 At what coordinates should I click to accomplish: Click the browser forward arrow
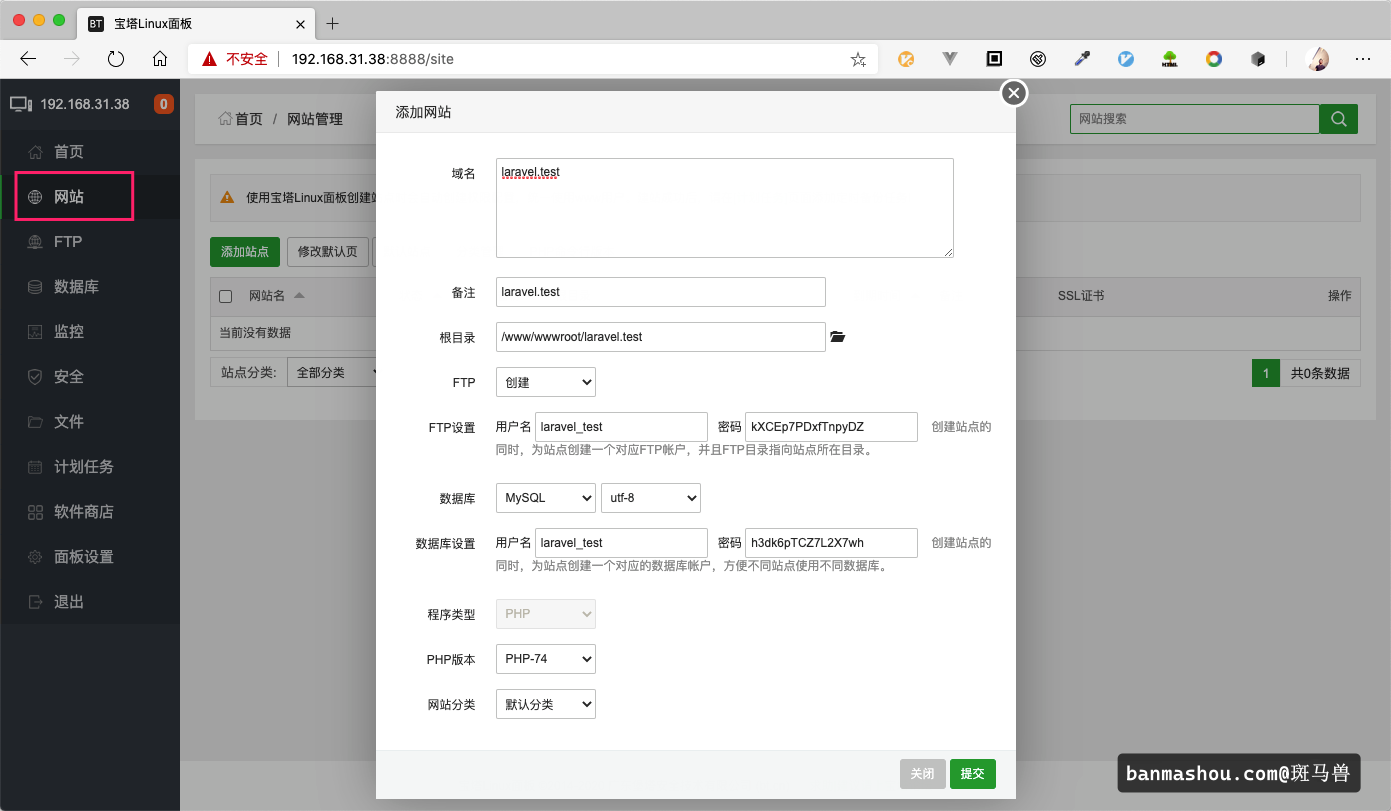(72, 59)
